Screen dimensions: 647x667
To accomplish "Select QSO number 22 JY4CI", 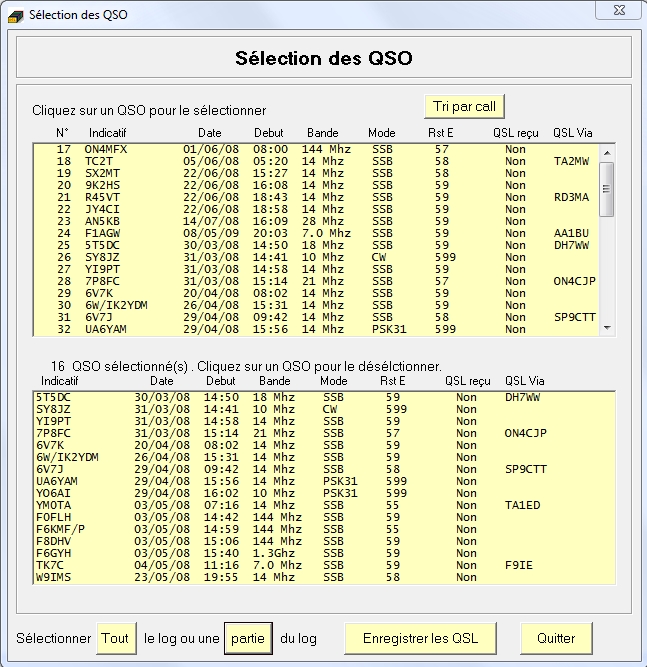I will pos(316,209).
